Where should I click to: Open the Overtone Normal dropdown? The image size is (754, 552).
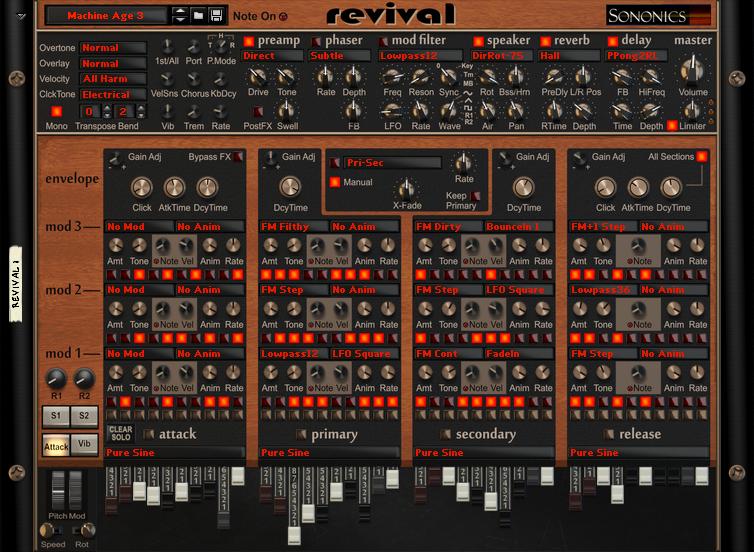[x=113, y=48]
